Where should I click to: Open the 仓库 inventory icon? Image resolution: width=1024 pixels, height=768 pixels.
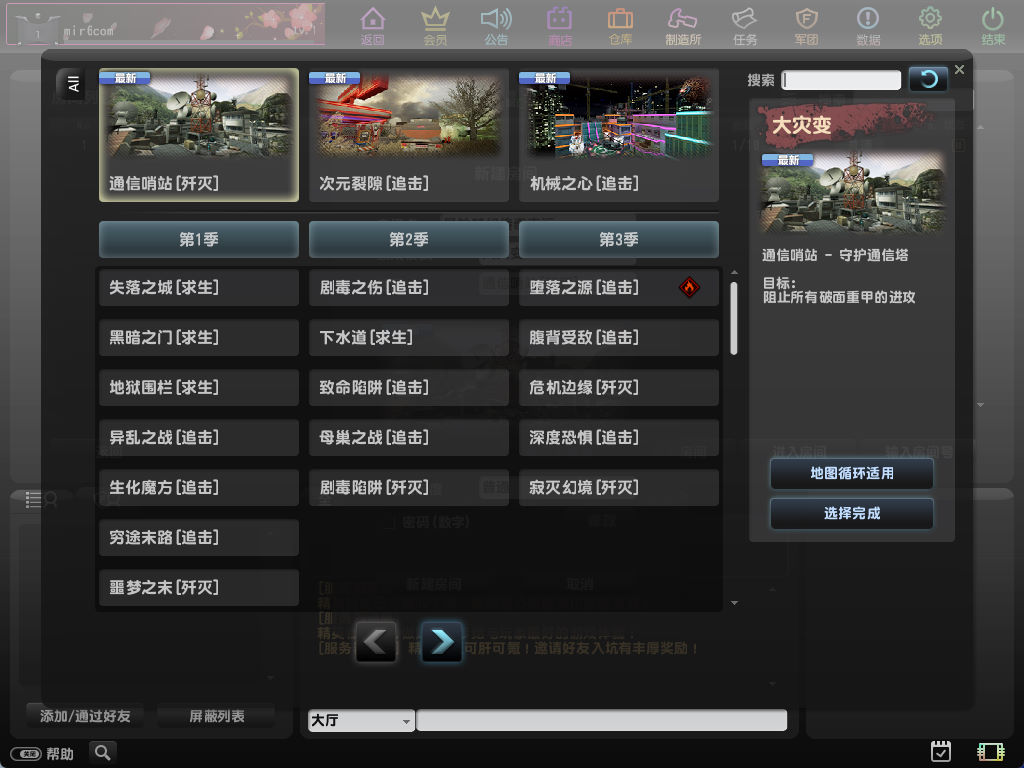[x=620, y=25]
